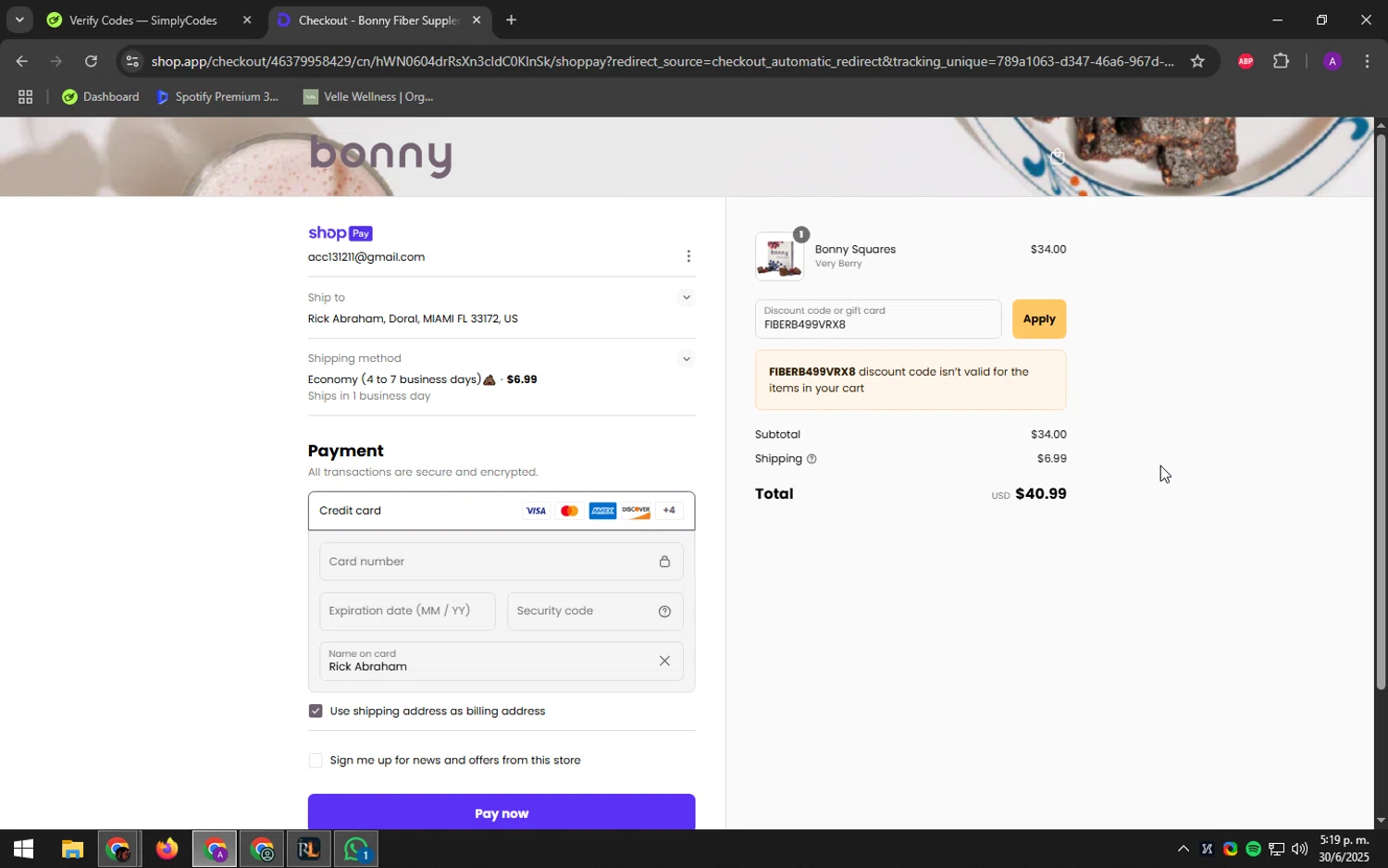The height and width of the screenshot is (868, 1388).
Task: Open the Dashboard bookmark
Action: click(100, 97)
